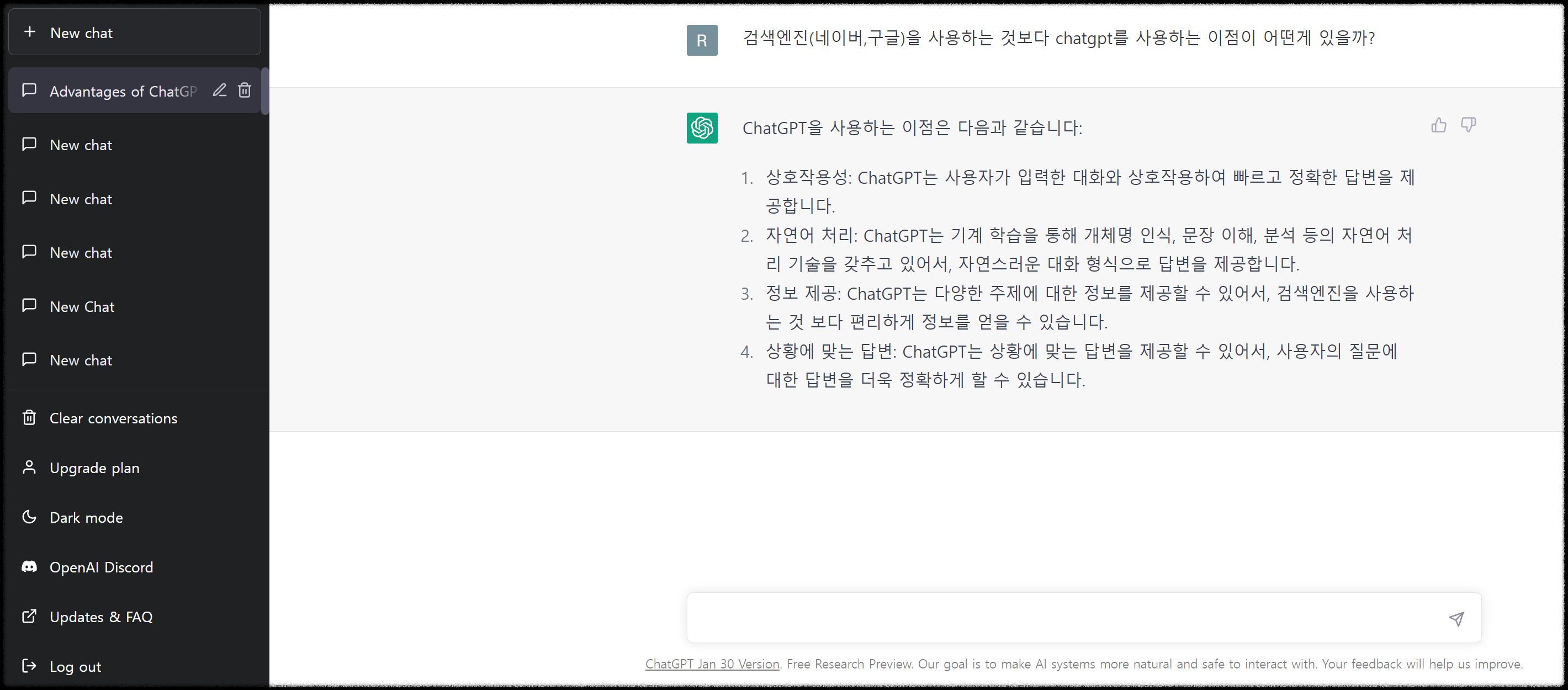Click list item 2 about 자연어 처리
Viewport: 1568px width, 690px height.
pos(1089,250)
